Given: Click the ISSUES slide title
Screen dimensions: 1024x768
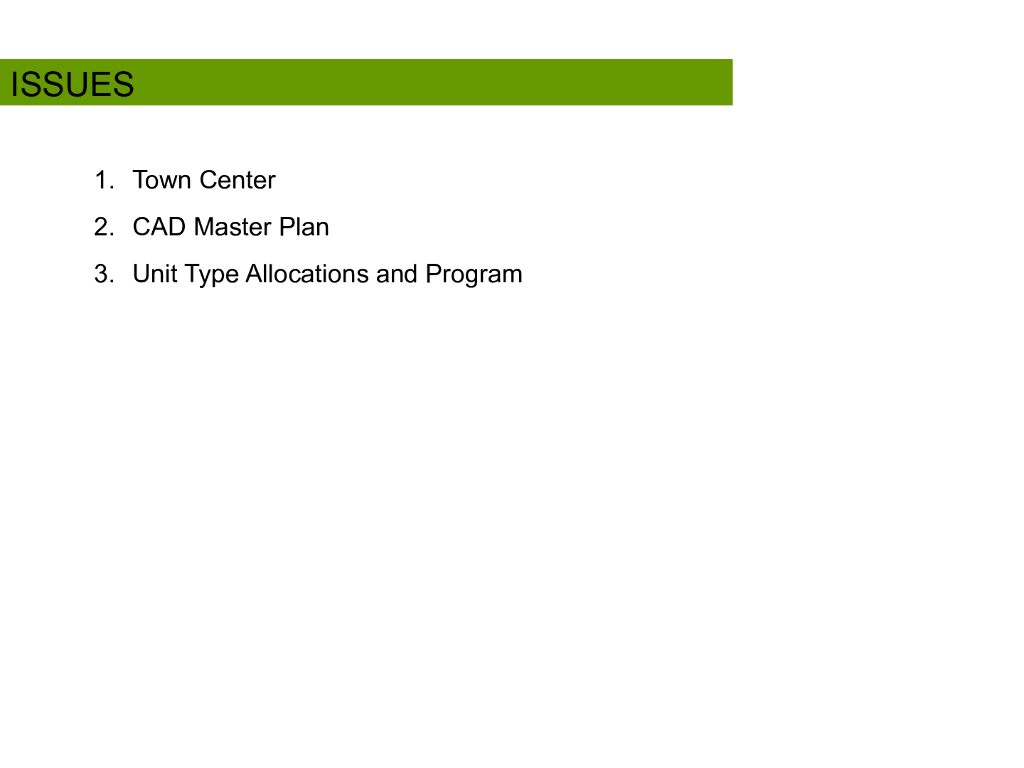Looking at the screenshot, I should [72, 84].
